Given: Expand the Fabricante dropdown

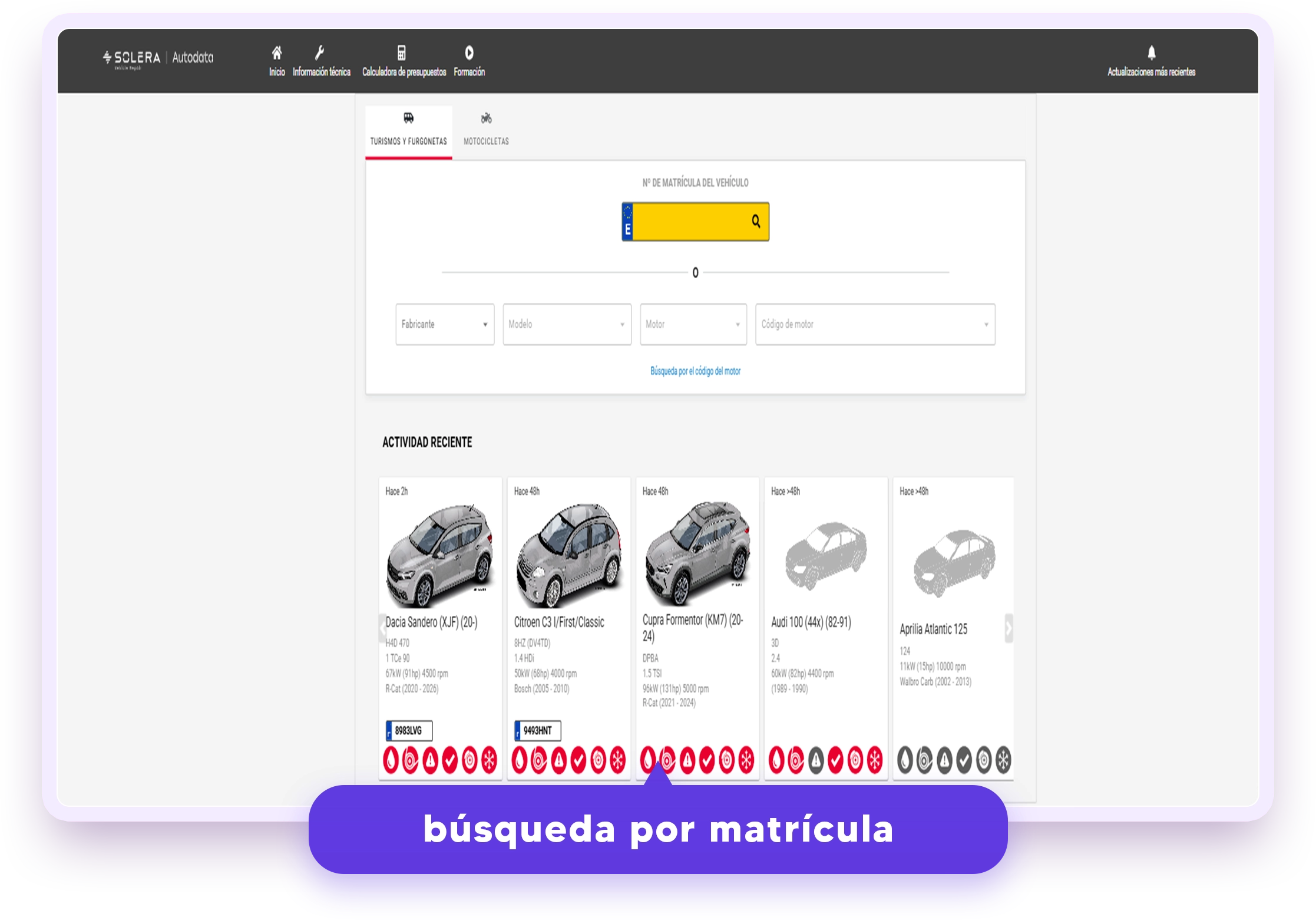Looking at the screenshot, I should (x=445, y=324).
